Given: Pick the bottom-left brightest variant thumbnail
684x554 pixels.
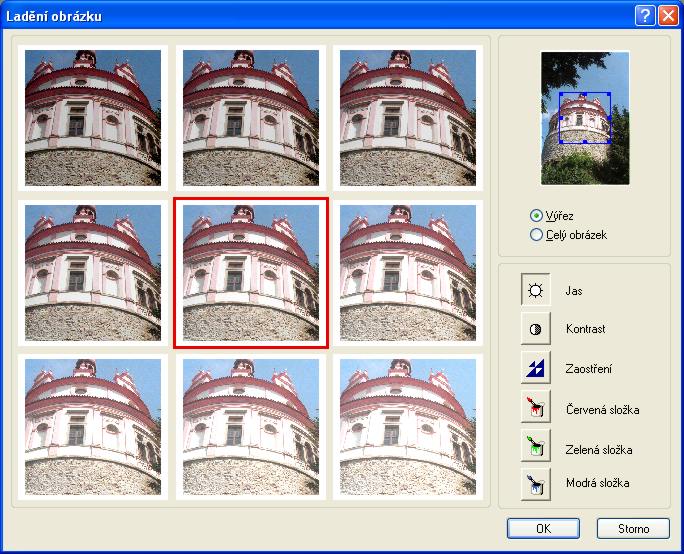Looking at the screenshot, I should [x=93, y=427].
